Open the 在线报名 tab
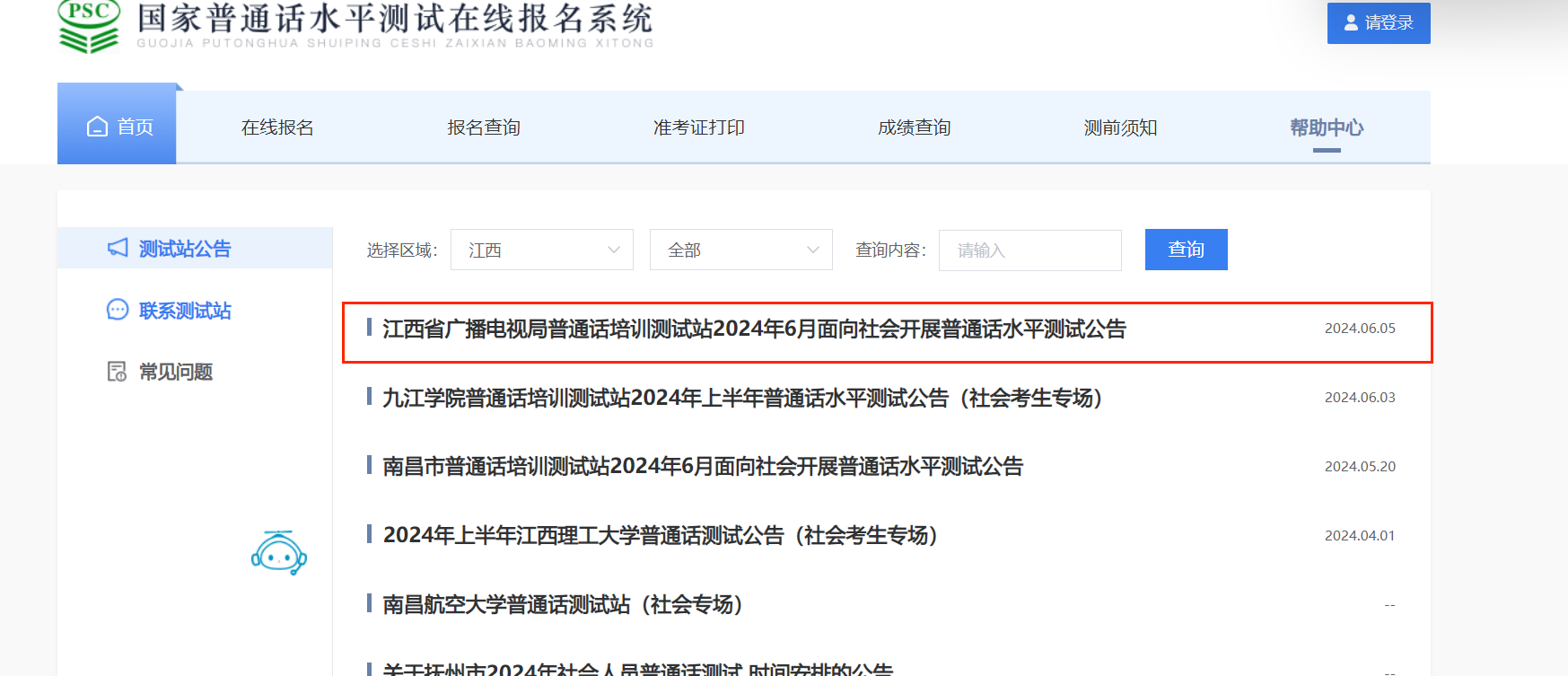This screenshot has height=676, width=1568. pos(277,127)
